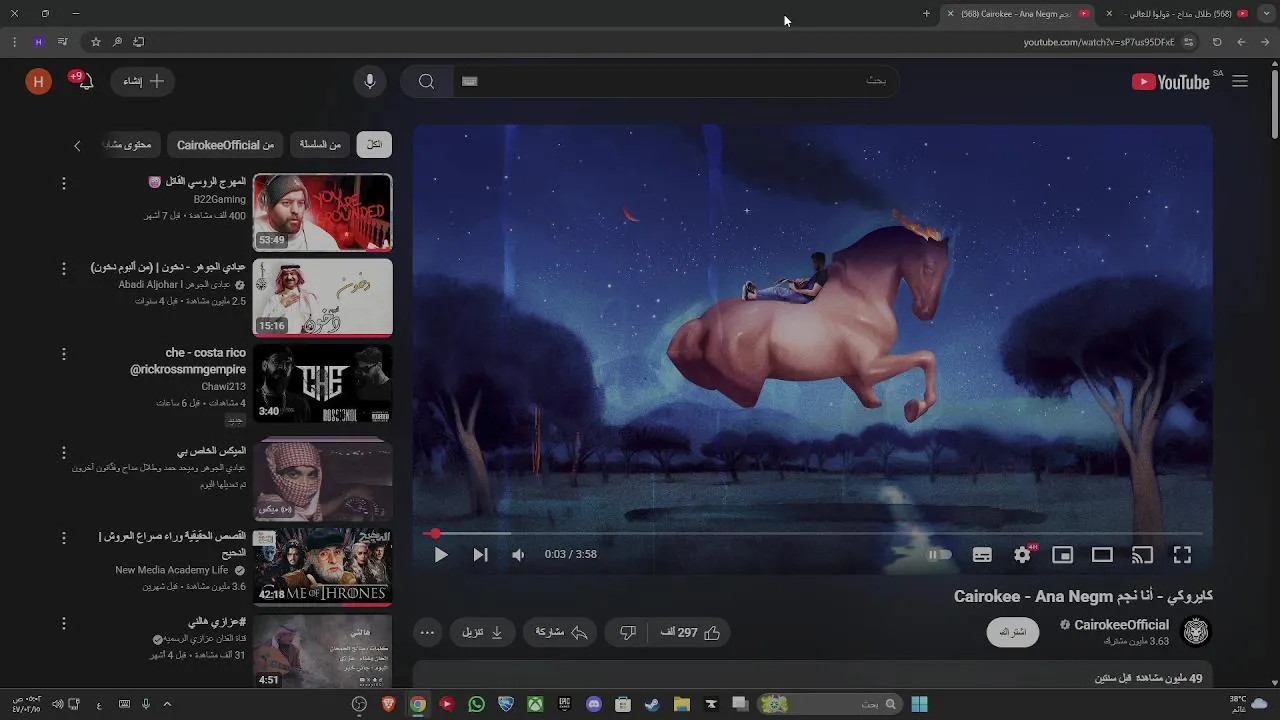This screenshot has height=720, width=1280.
Task: Open the account avatar H menu
Action: tap(38, 82)
